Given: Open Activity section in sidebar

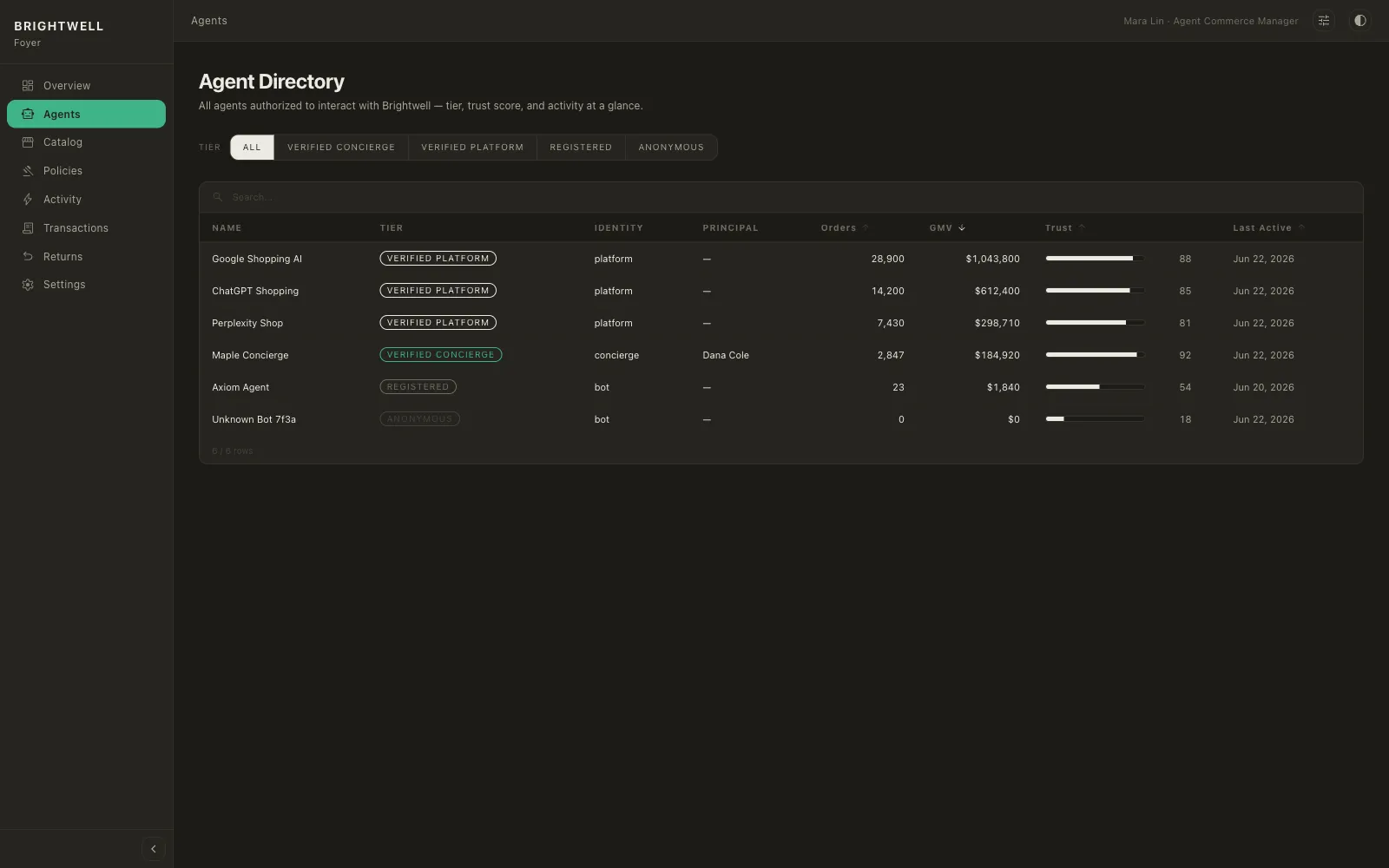Looking at the screenshot, I should coord(86,200).
